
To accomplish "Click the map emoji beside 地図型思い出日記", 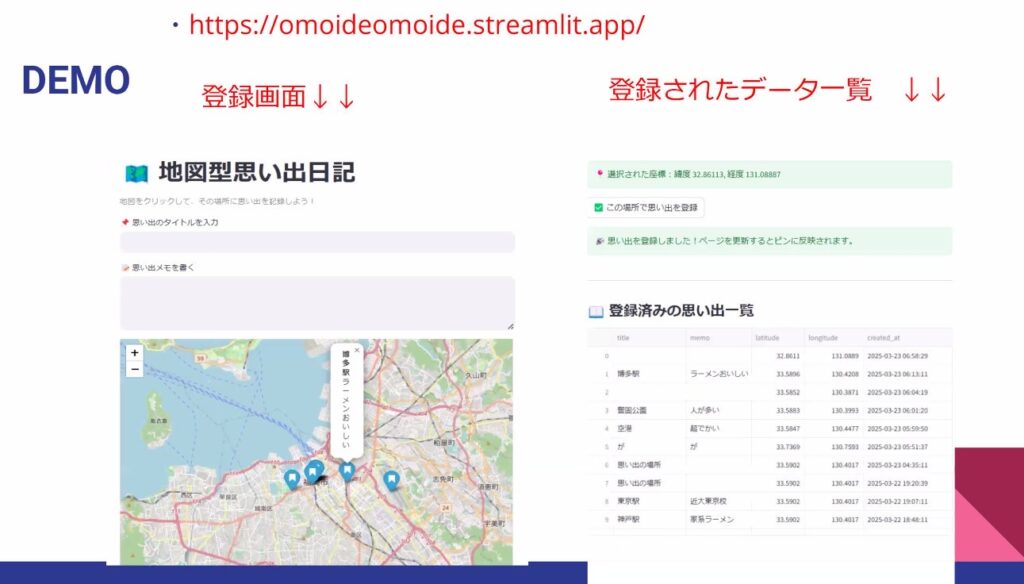I will (136, 174).
